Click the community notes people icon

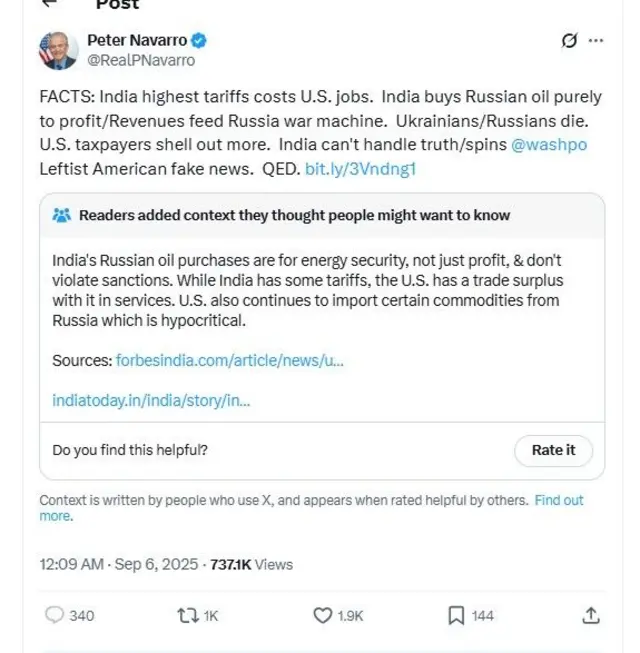click(61, 214)
